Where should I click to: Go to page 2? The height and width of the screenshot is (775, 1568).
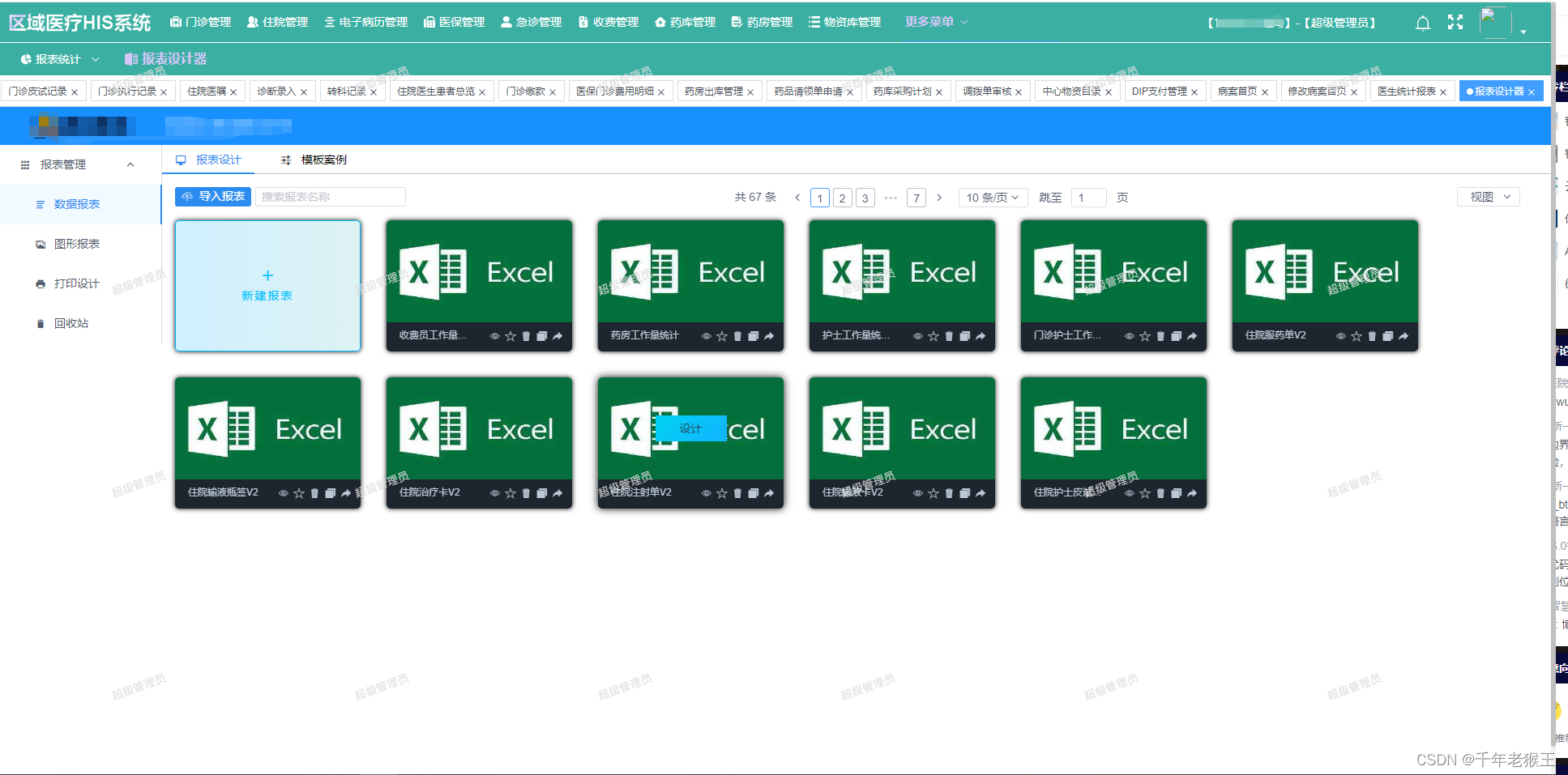tap(843, 198)
